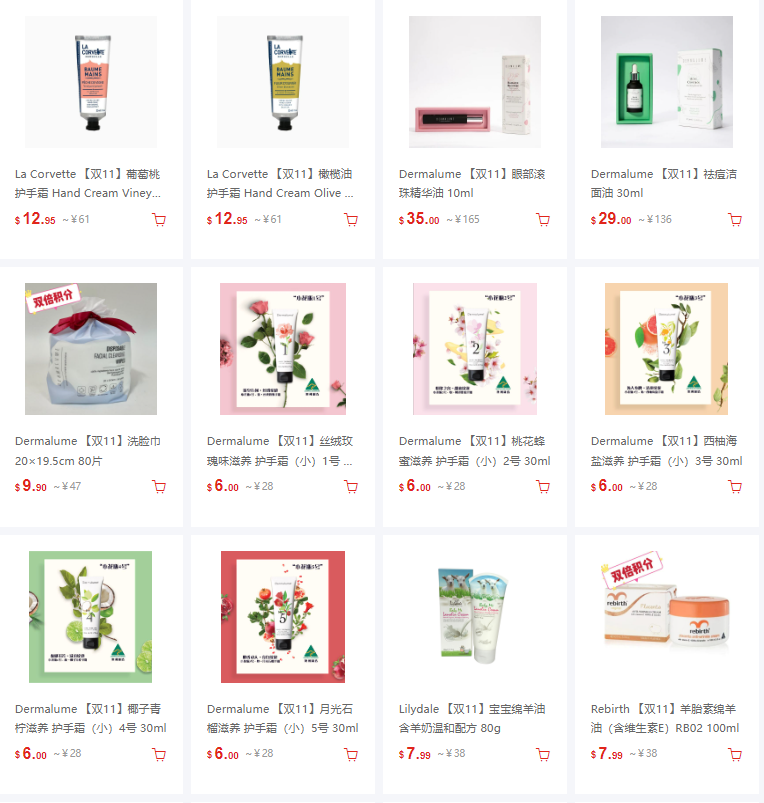
Task: Open the Dermalume facial cleansing wipes image
Action: 91,349
